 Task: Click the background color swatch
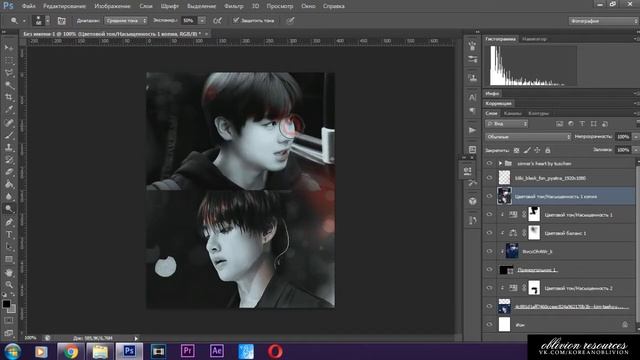(x=12, y=309)
